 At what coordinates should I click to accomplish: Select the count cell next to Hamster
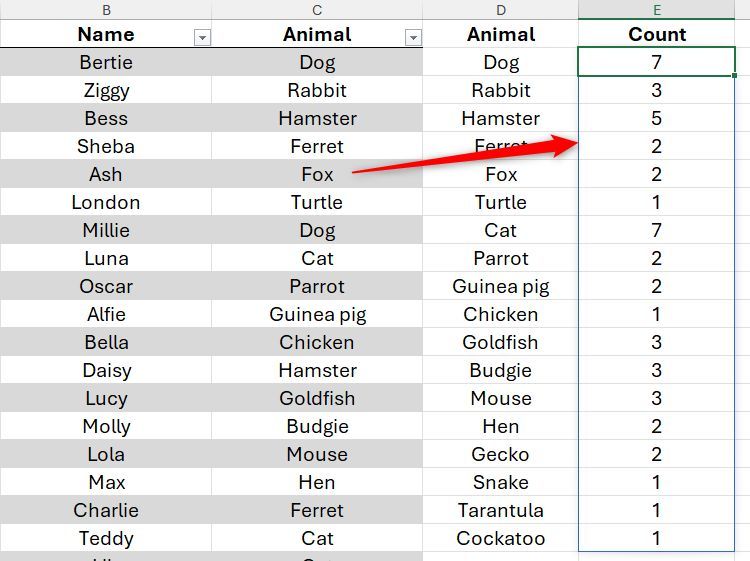click(657, 118)
